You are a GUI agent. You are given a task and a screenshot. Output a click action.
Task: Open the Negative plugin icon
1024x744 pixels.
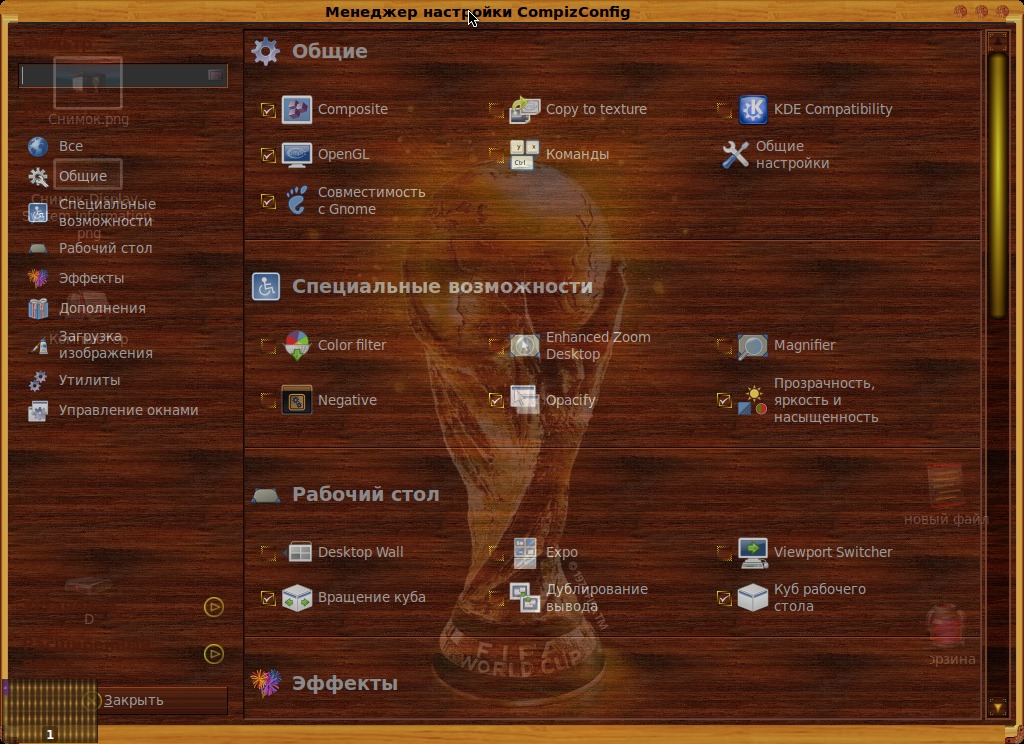pos(296,400)
